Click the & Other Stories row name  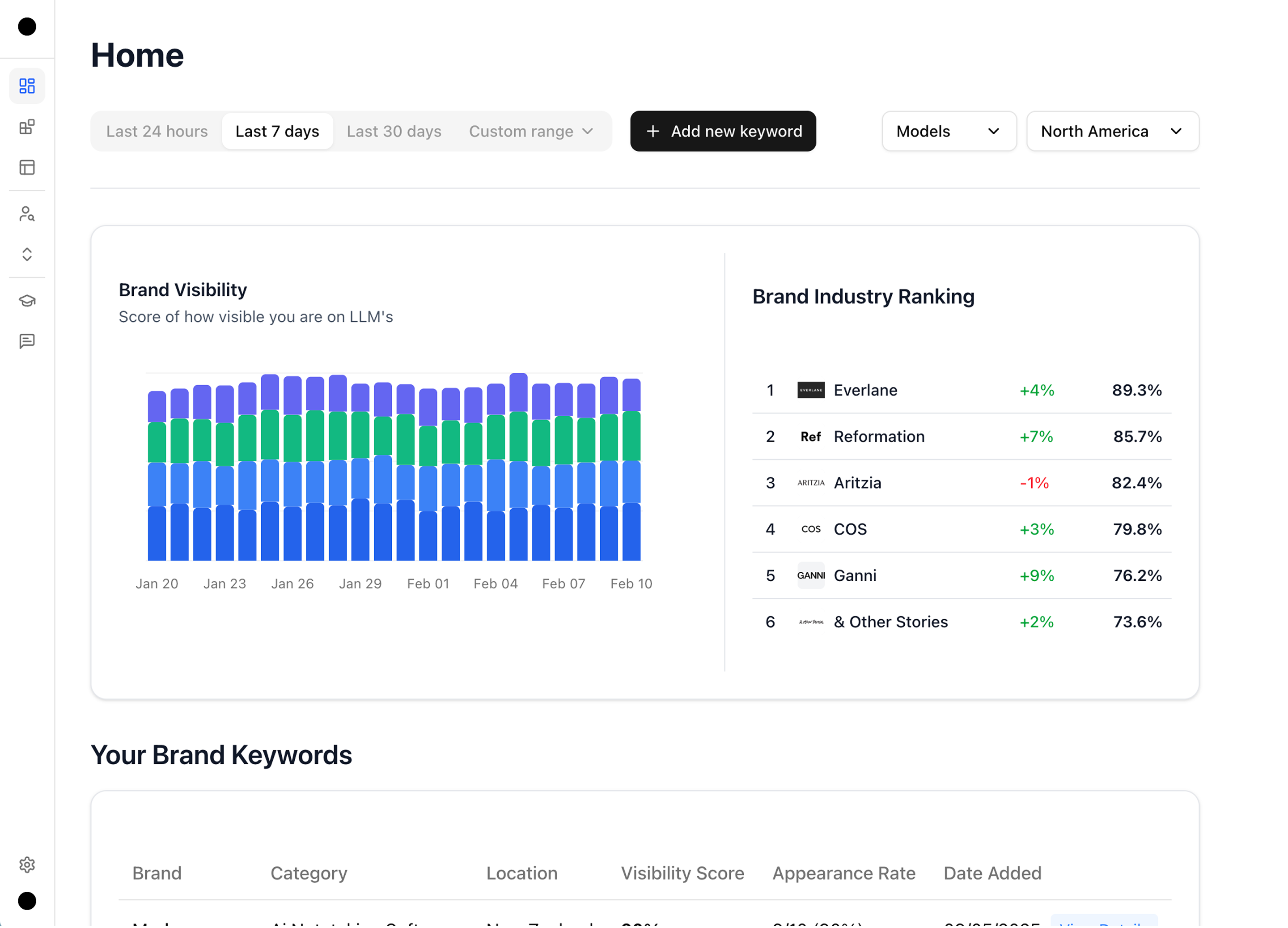[x=892, y=623]
